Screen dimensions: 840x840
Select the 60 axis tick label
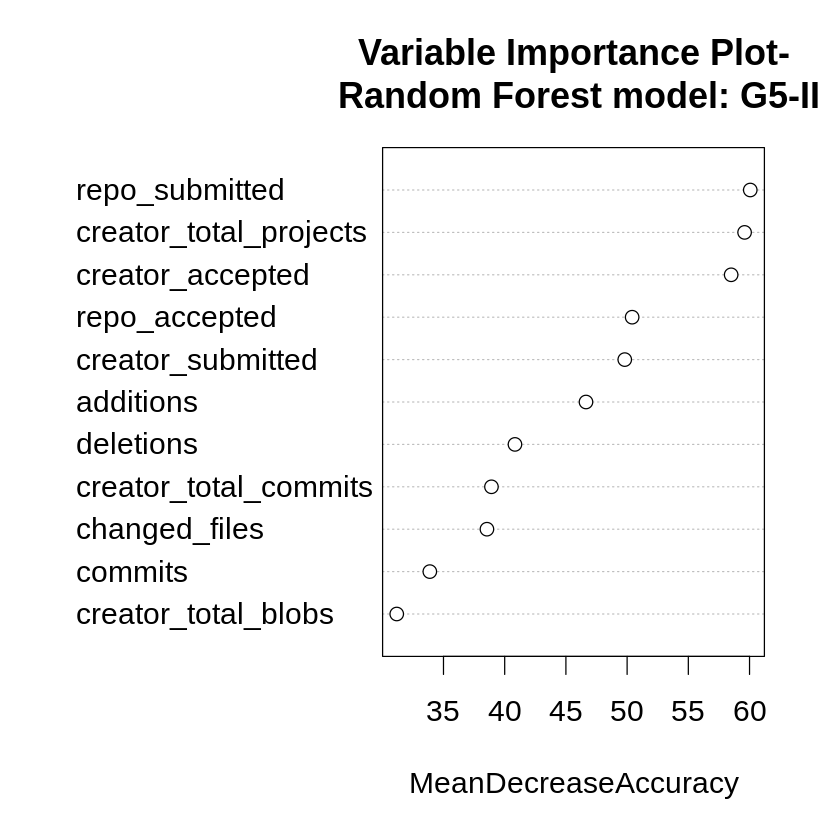[x=749, y=711]
